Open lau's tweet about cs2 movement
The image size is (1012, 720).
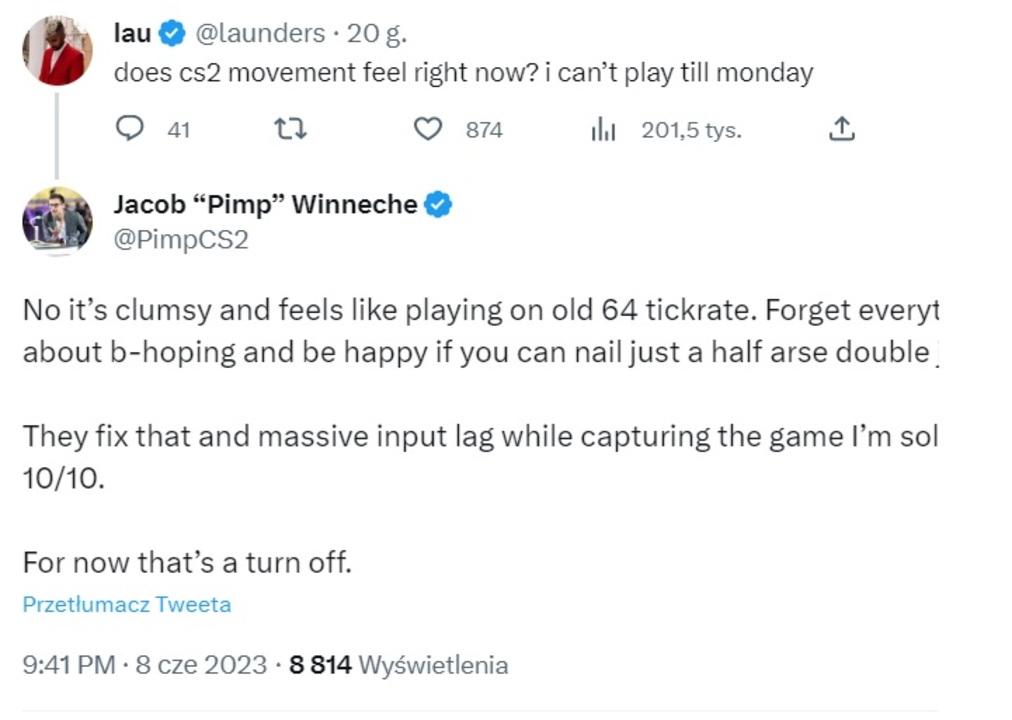click(462, 73)
